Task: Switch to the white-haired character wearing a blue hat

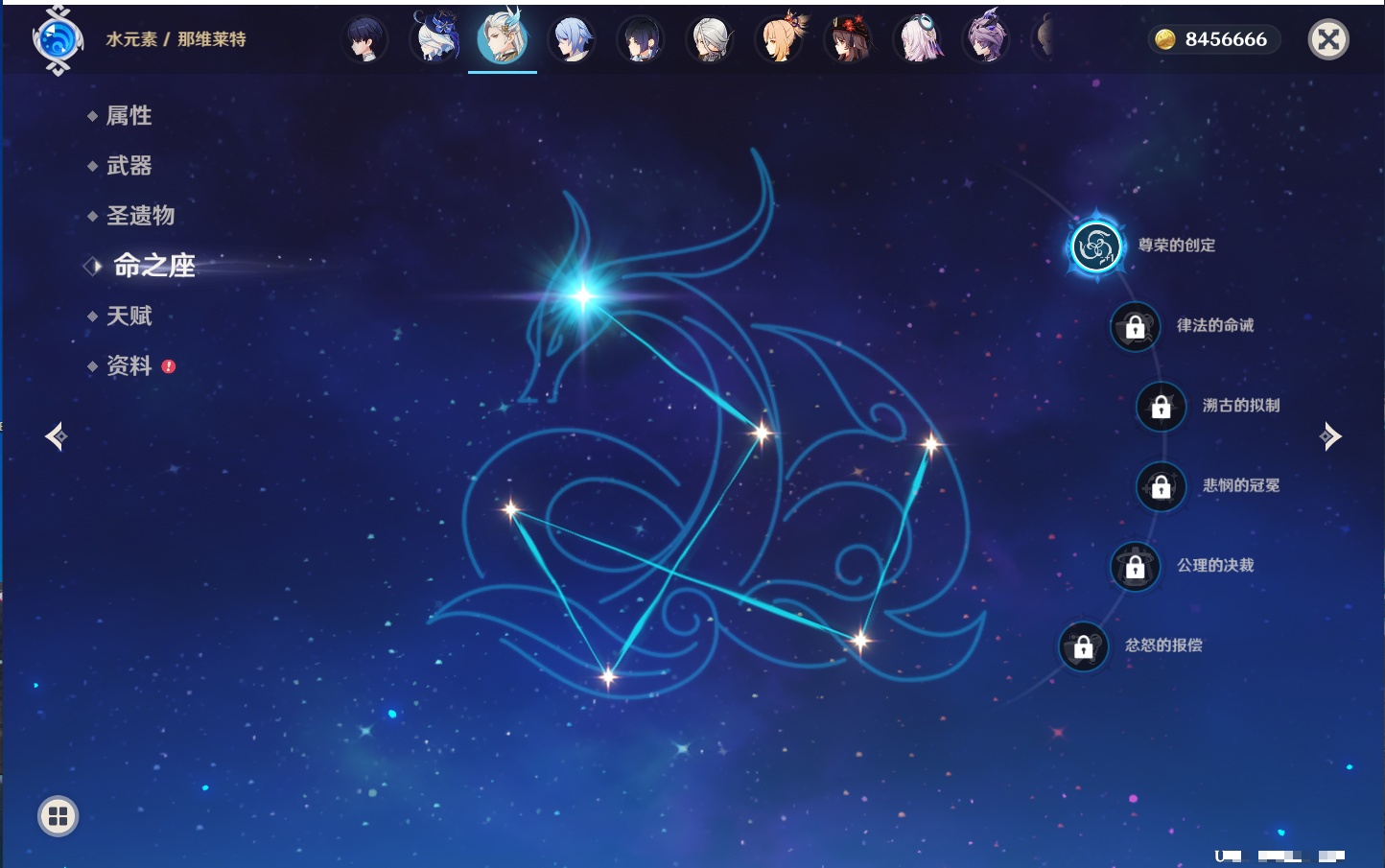Action: click(434, 37)
